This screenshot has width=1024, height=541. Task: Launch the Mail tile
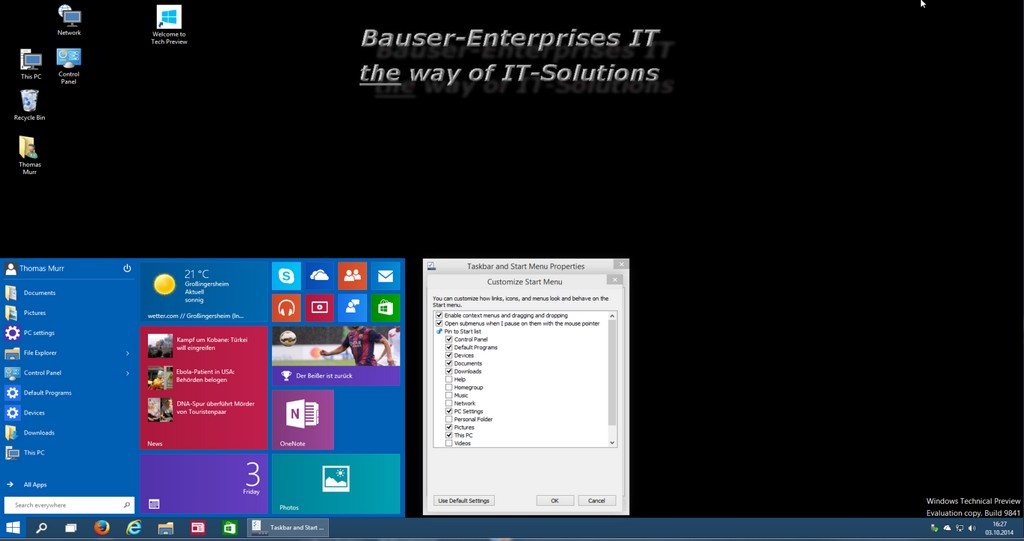385,275
